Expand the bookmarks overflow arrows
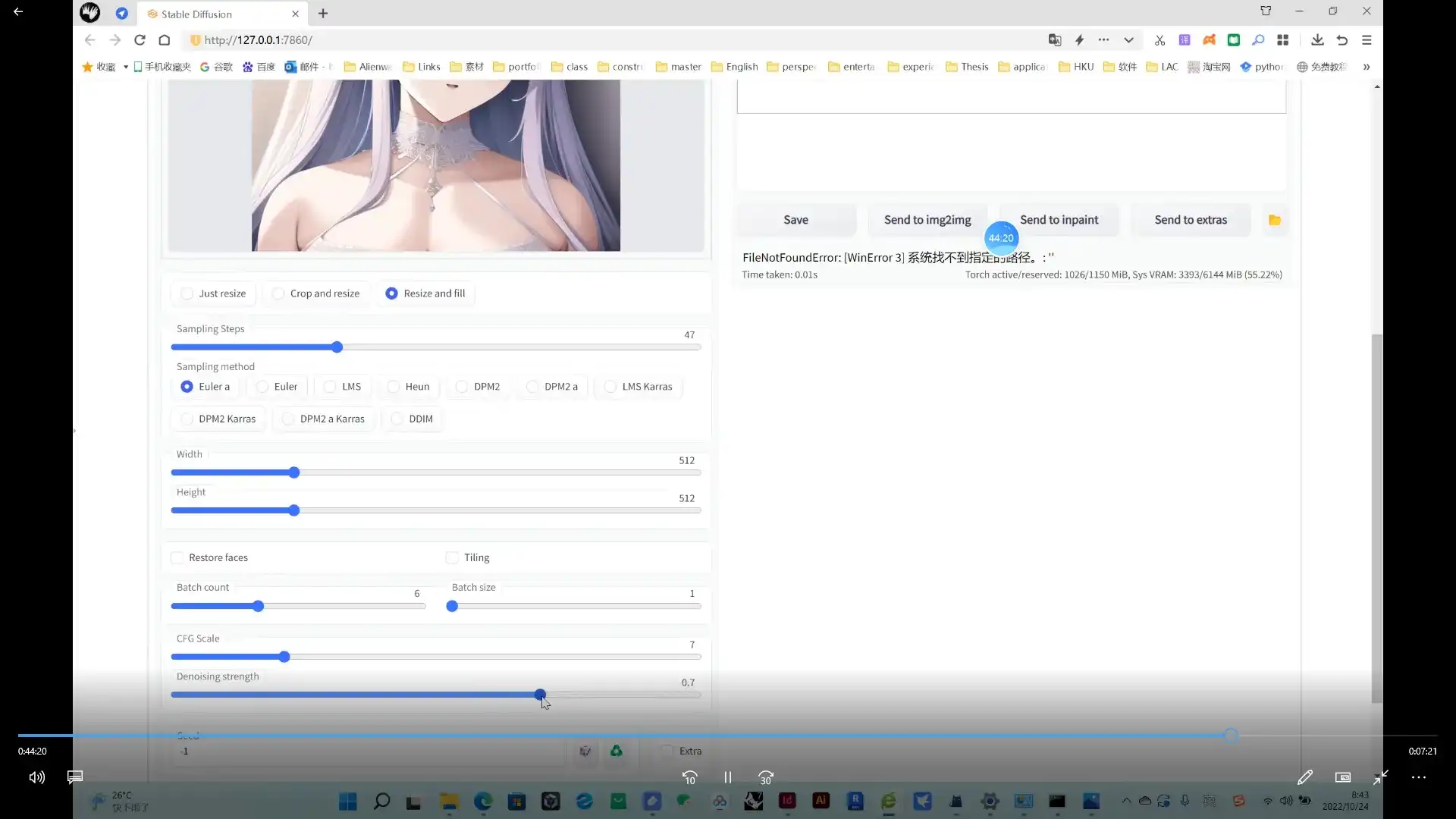Viewport: 1456px width, 819px height. 1366,67
